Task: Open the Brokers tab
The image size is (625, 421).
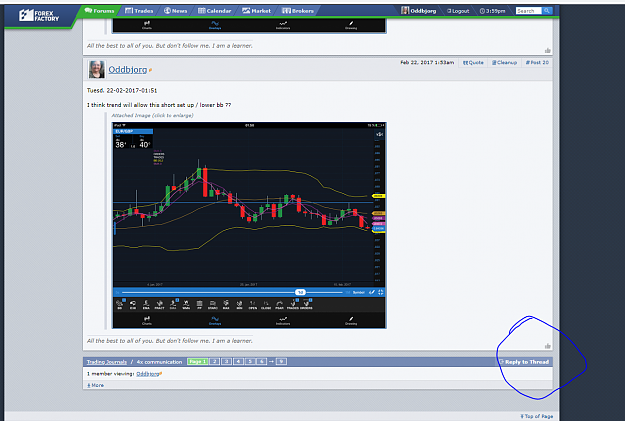Action: pos(298,11)
